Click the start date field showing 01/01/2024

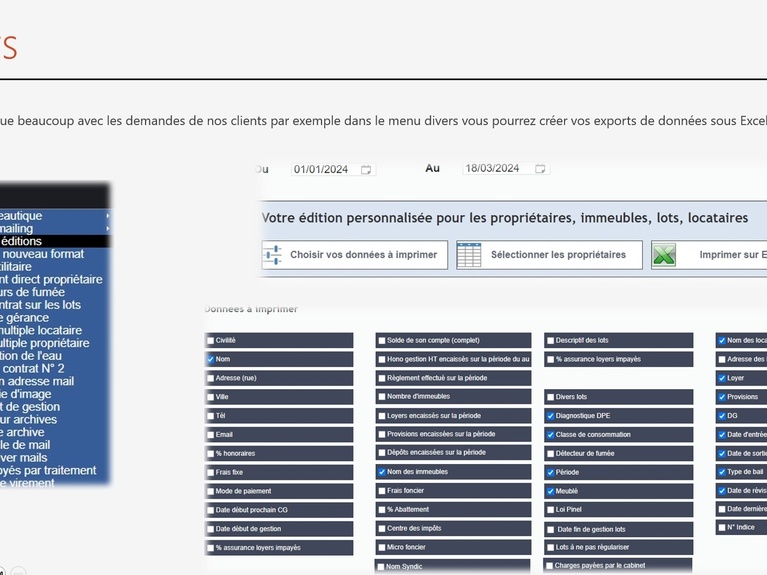tap(322, 170)
